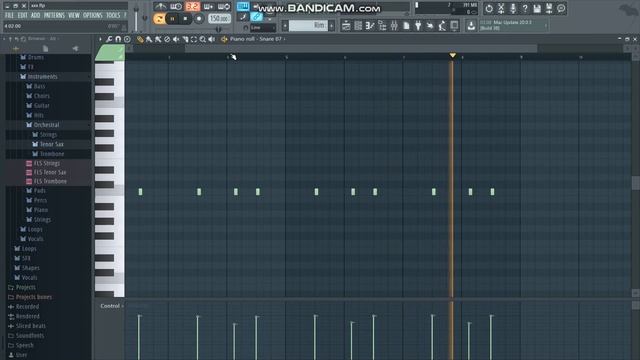This screenshot has width=640, height=360.
Task: Select FLS Trombone preset in browser
Action: 50,181
